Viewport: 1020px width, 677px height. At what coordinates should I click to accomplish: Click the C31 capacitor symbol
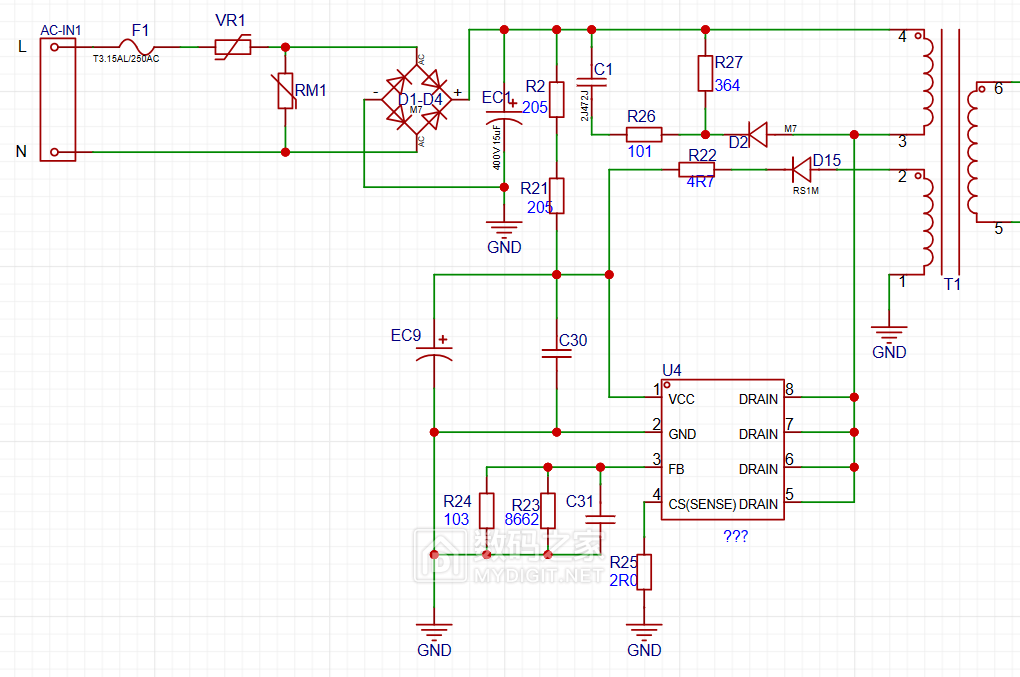pyautogui.click(x=601, y=518)
